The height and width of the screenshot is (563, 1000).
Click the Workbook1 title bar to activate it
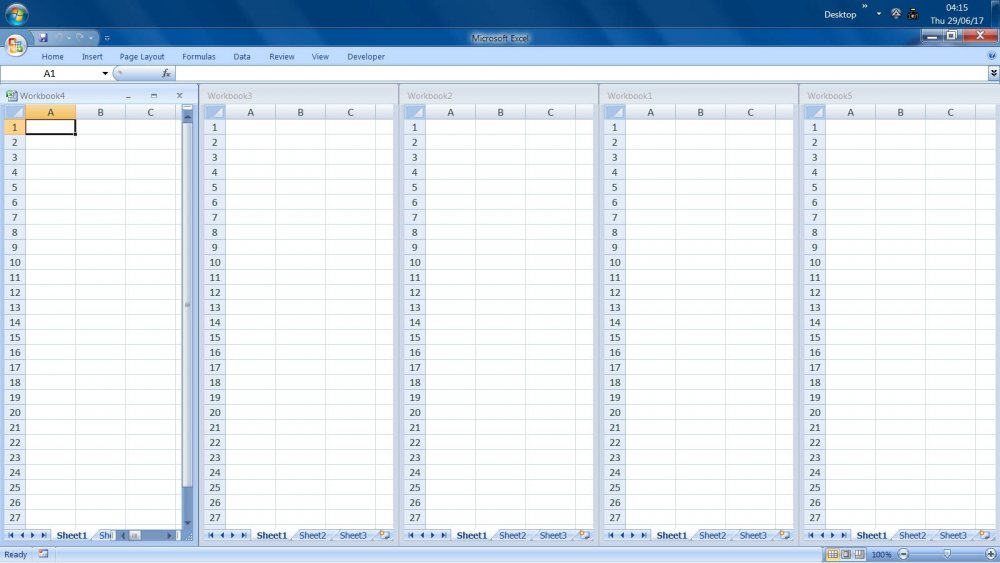pyautogui.click(x=698, y=96)
